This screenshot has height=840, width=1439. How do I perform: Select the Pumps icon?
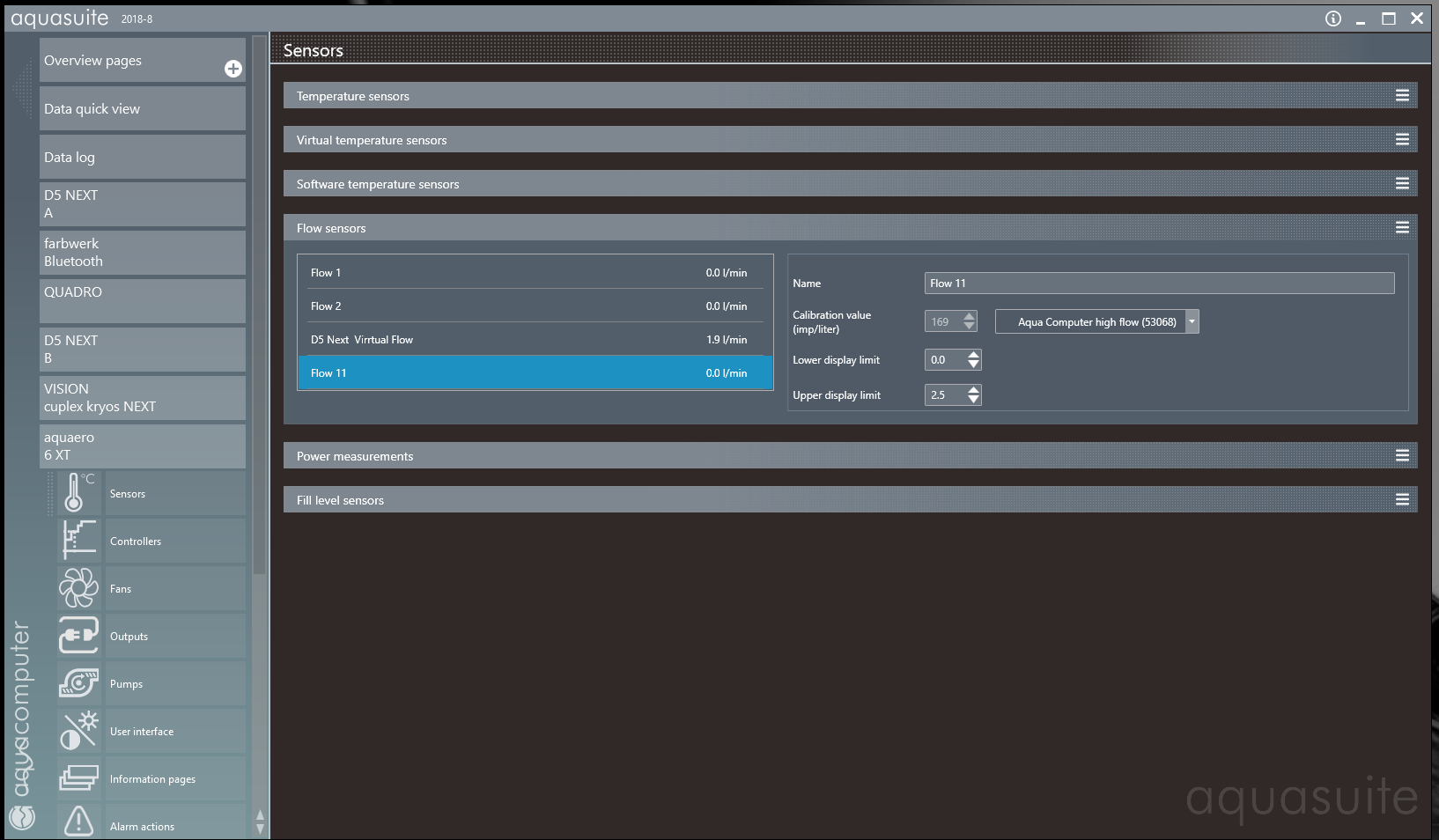coord(78,683)
